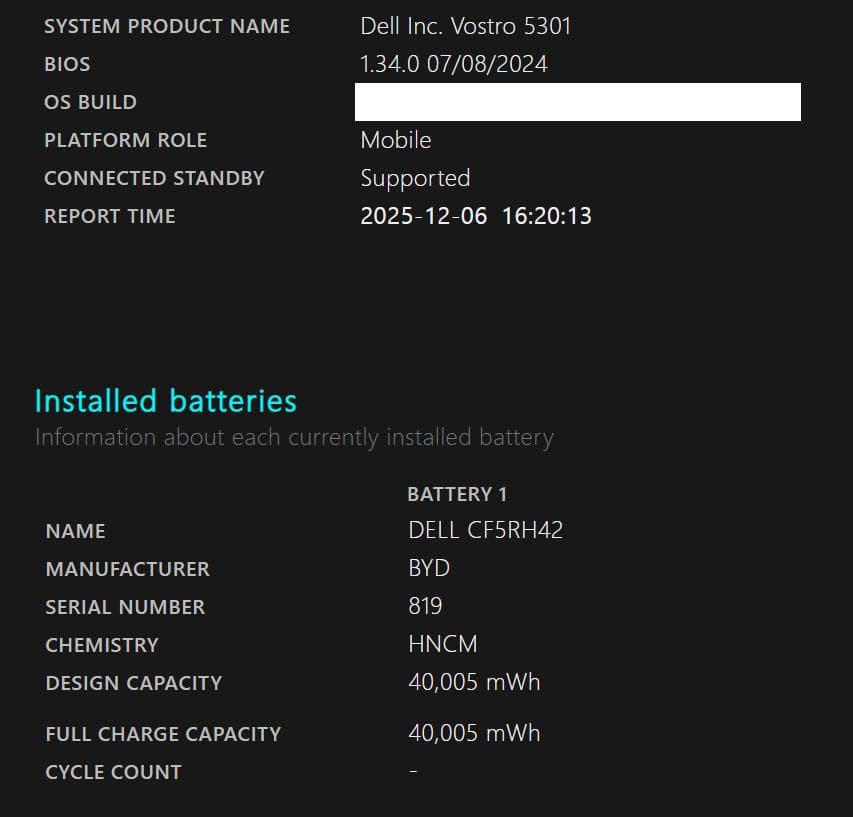Select the Mobile platform role value
853x817 pixels.
[395, 140]
